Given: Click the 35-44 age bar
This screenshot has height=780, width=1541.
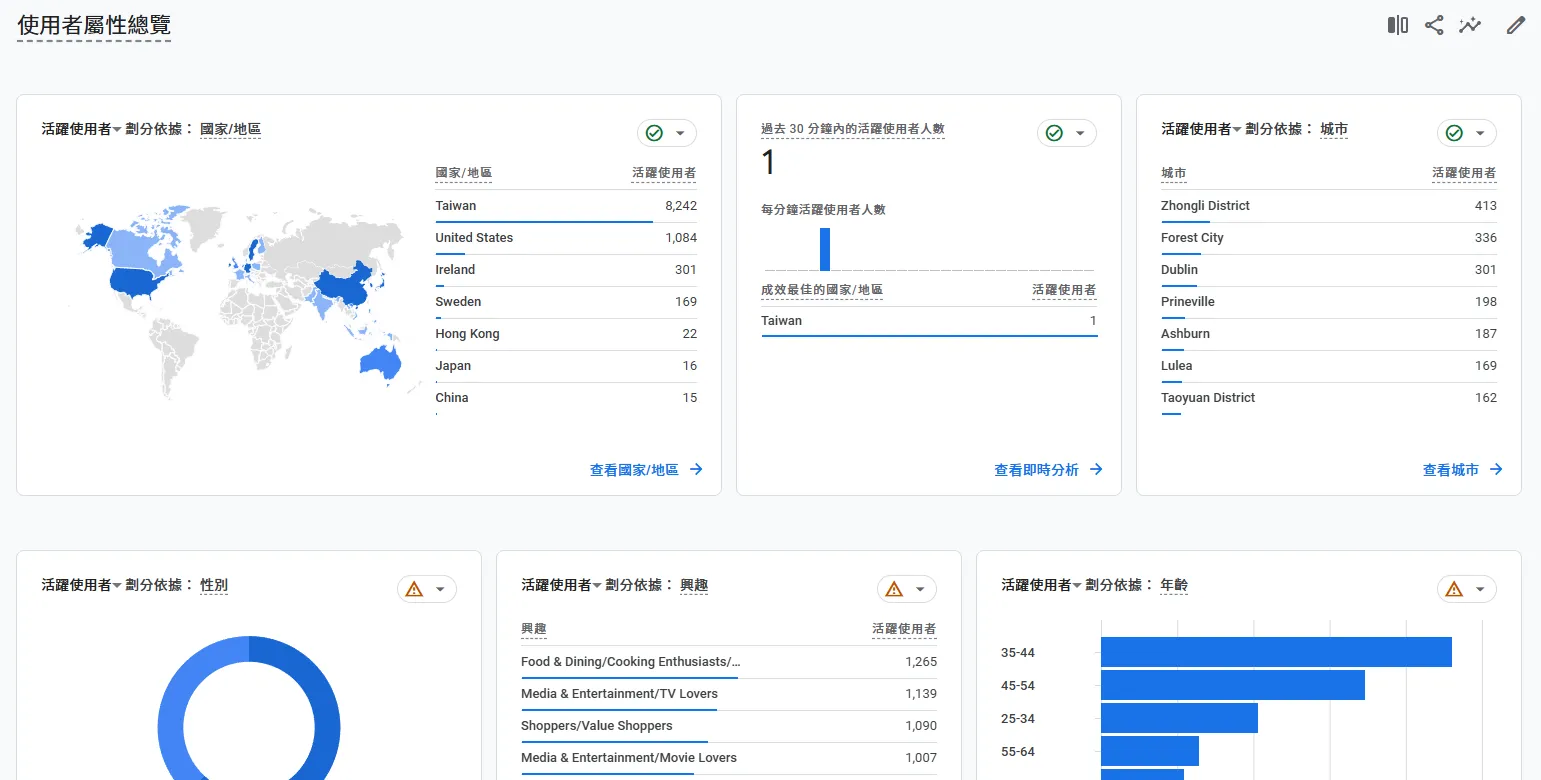Looking at the screenshot, I should 1276,652.
